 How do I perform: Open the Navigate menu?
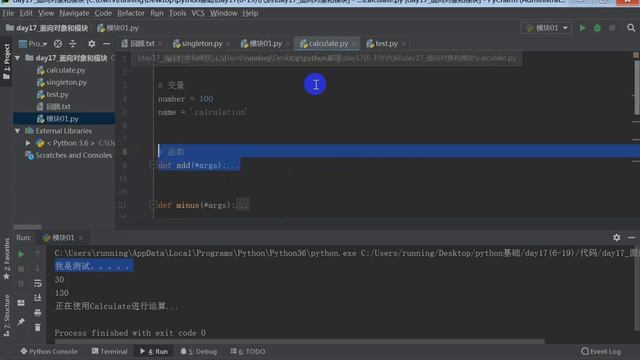[x=74, y=13]
